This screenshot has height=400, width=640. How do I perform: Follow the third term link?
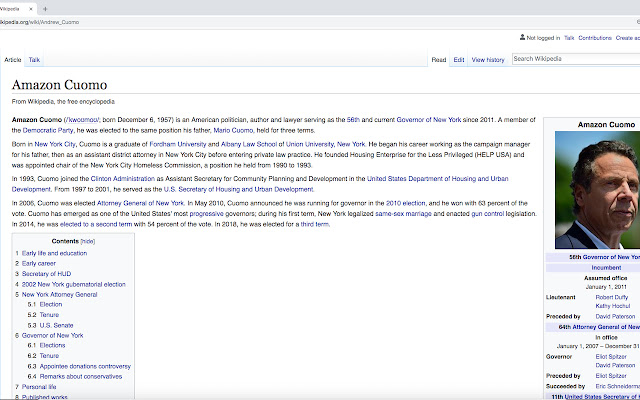(x=315, y=224)
